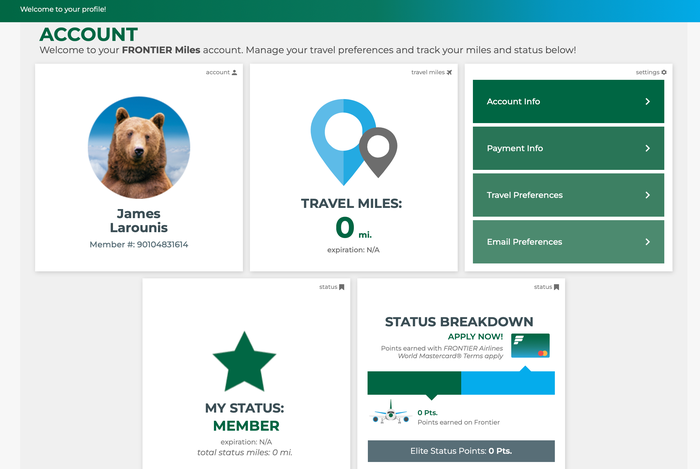Click the gray location pin graphic
This screenshot has width=700, height=469.
(x=379, y=153)
